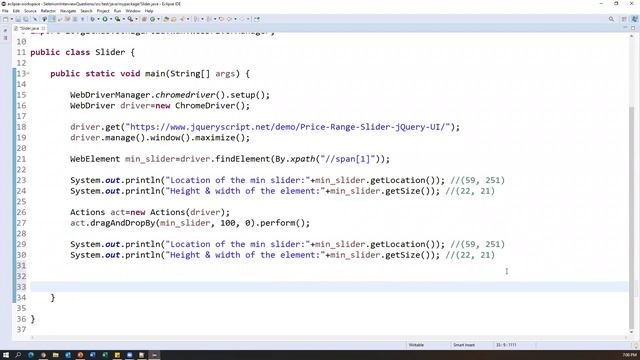
Task: Click the Previous Annotation toolbar icon
Action: click(209, 19)
